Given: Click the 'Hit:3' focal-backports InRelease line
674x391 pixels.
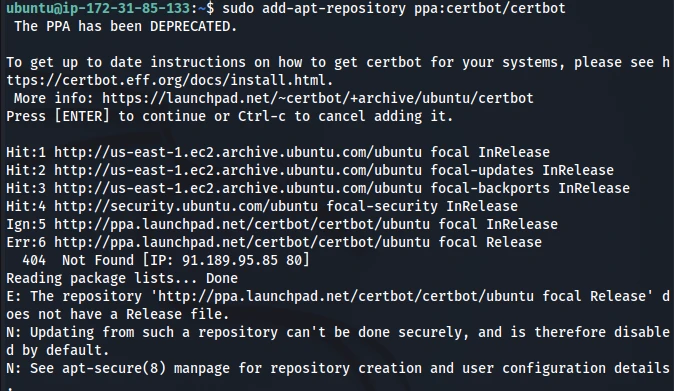Looking at the screenshot, I should 318,189.
